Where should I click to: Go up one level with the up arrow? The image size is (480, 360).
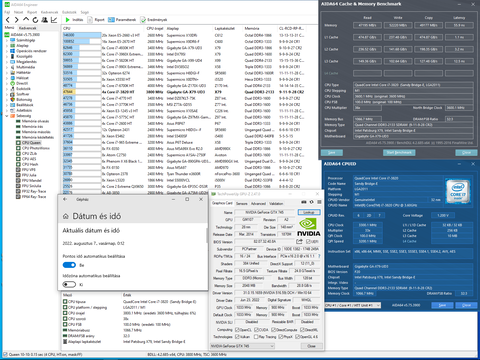coord(26,20)
